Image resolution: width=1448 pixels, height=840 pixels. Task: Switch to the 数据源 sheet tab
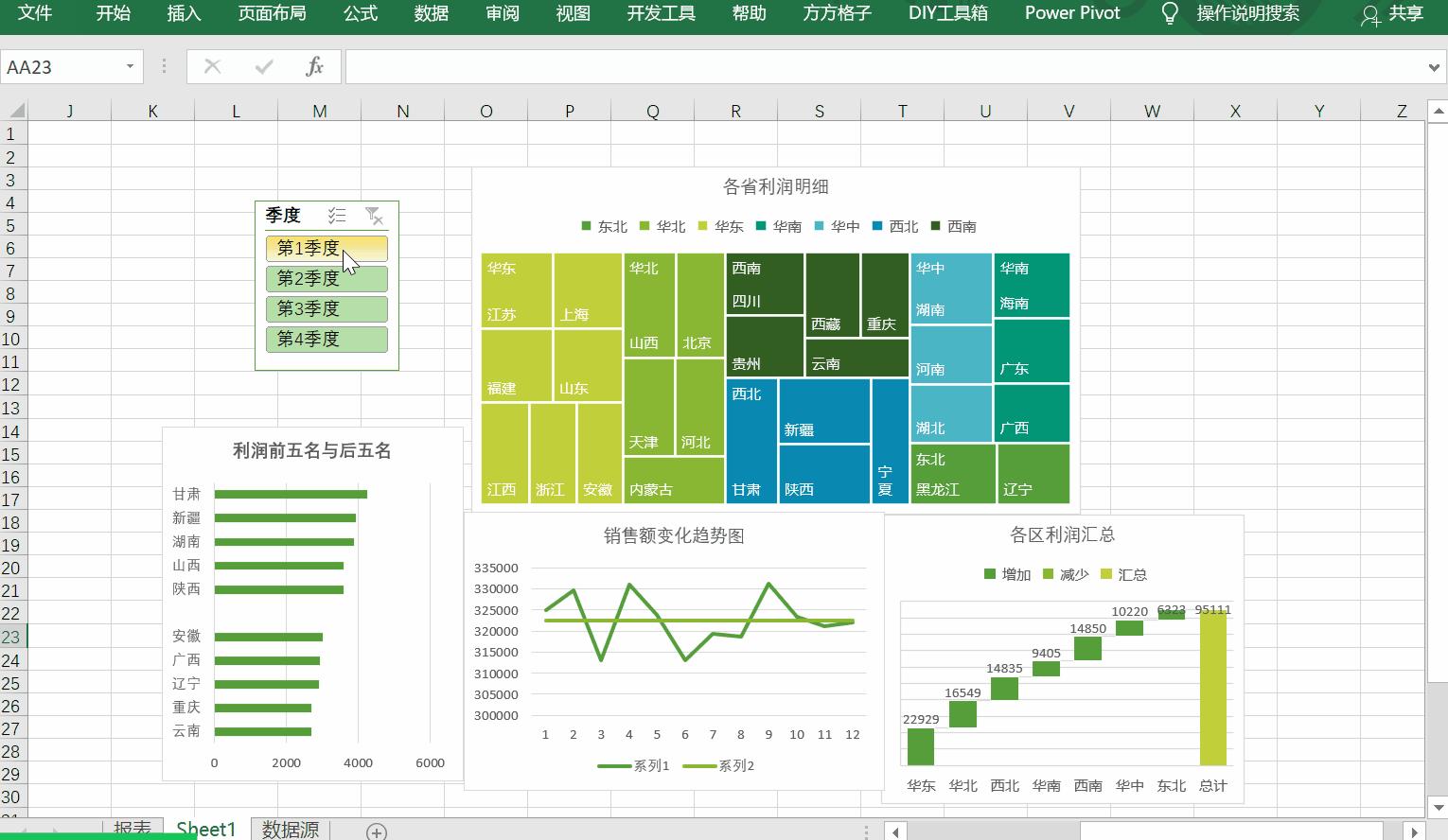coord(291,830)
